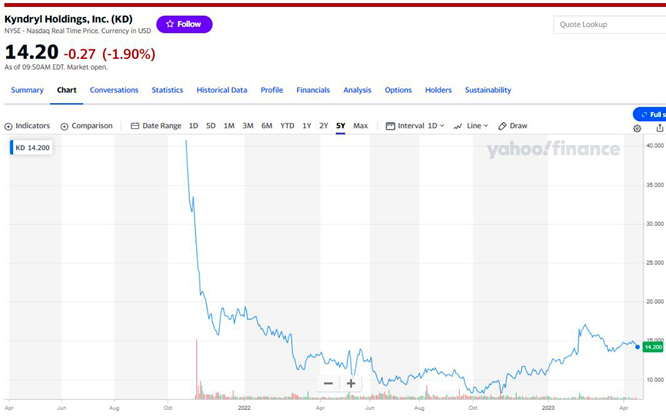Set chart range to 1Y
Image resolution: width=666 pixels, height=416 pixels.
pyautogui.click(x=307, y=126)
